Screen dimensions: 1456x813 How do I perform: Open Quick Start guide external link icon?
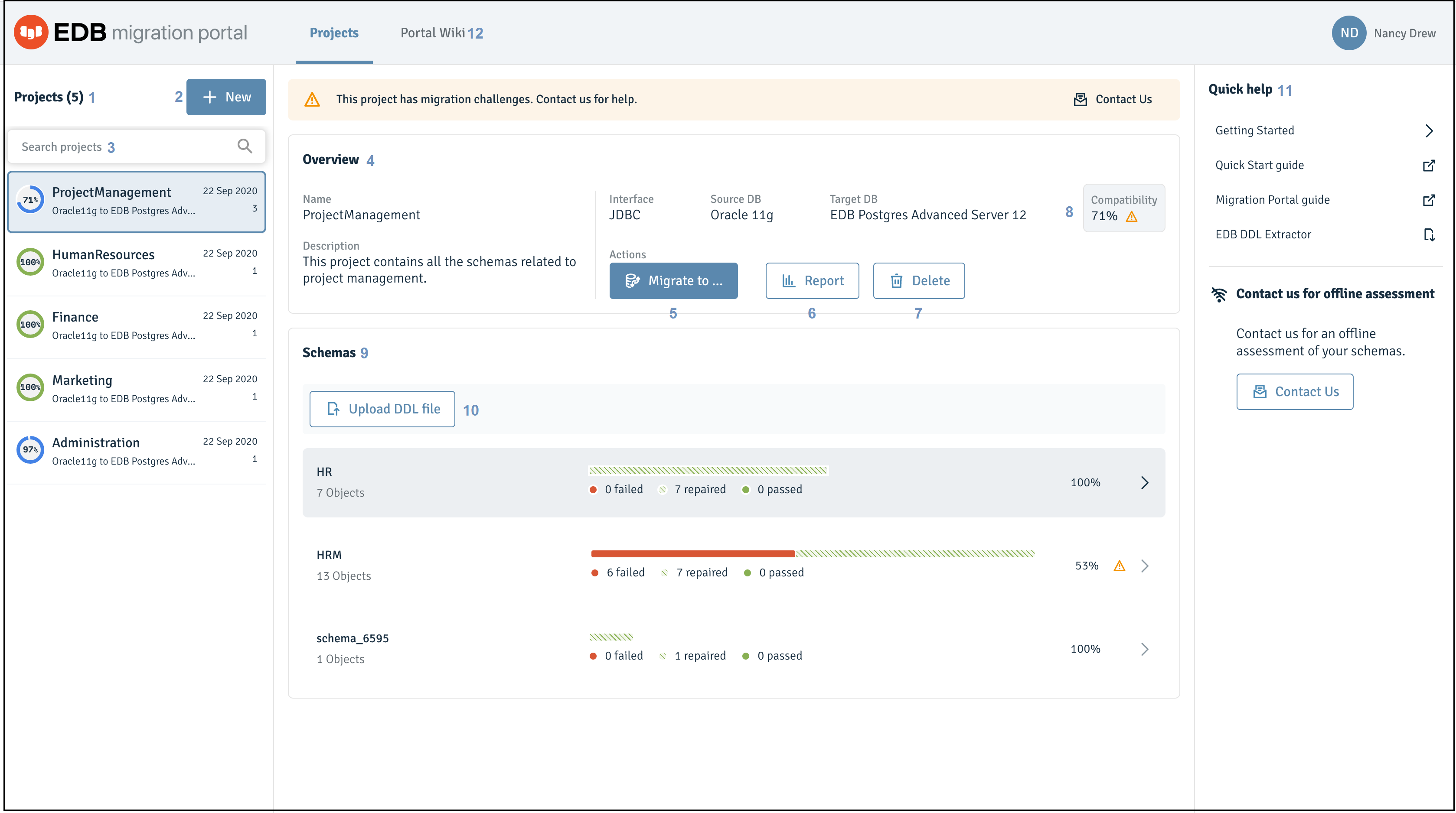pyautogui.click(x=1428, y=166)
